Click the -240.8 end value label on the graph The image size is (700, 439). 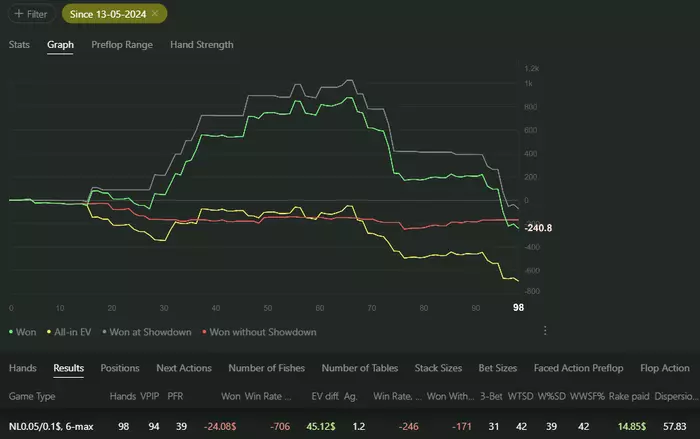coord(509,228)
